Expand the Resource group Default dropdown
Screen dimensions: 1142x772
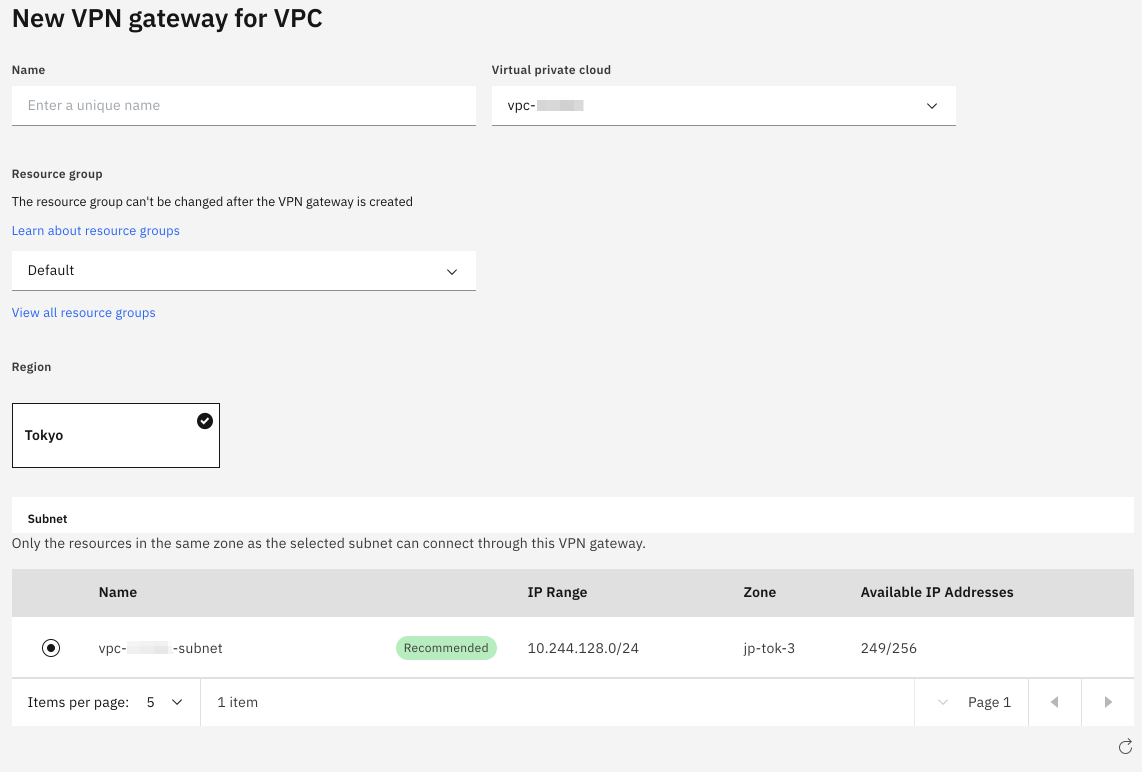point(243,271)
